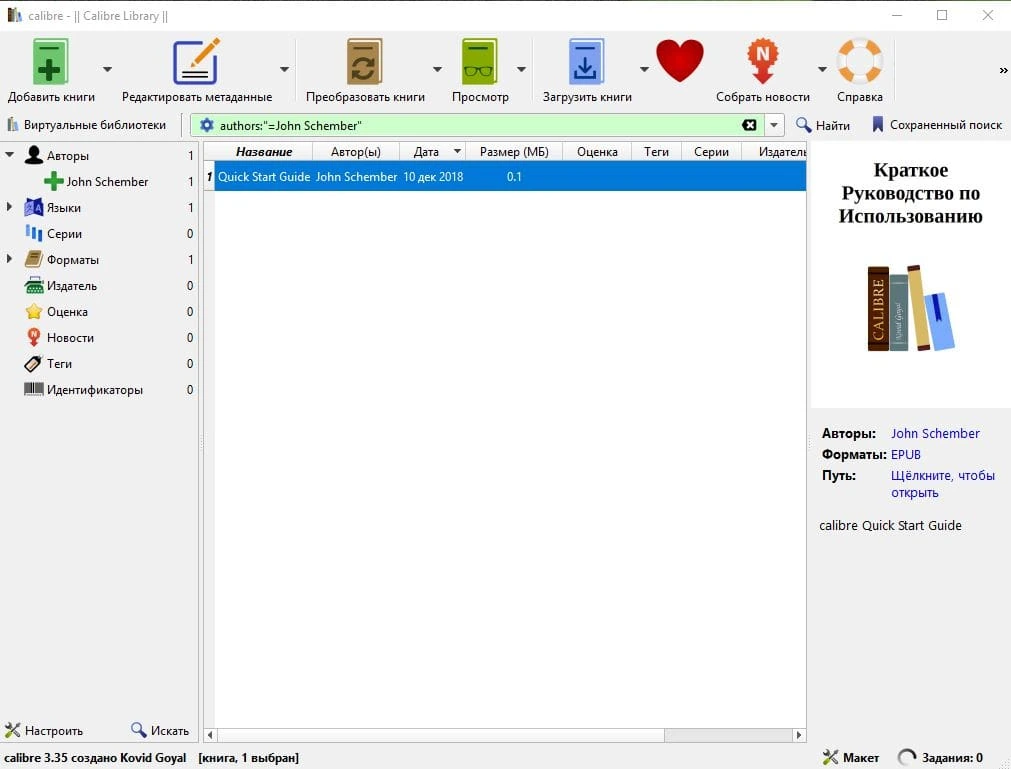This screenshot has width=1011, height=769.
Task: Select John Schember in the tag browser
Action: 107,182
